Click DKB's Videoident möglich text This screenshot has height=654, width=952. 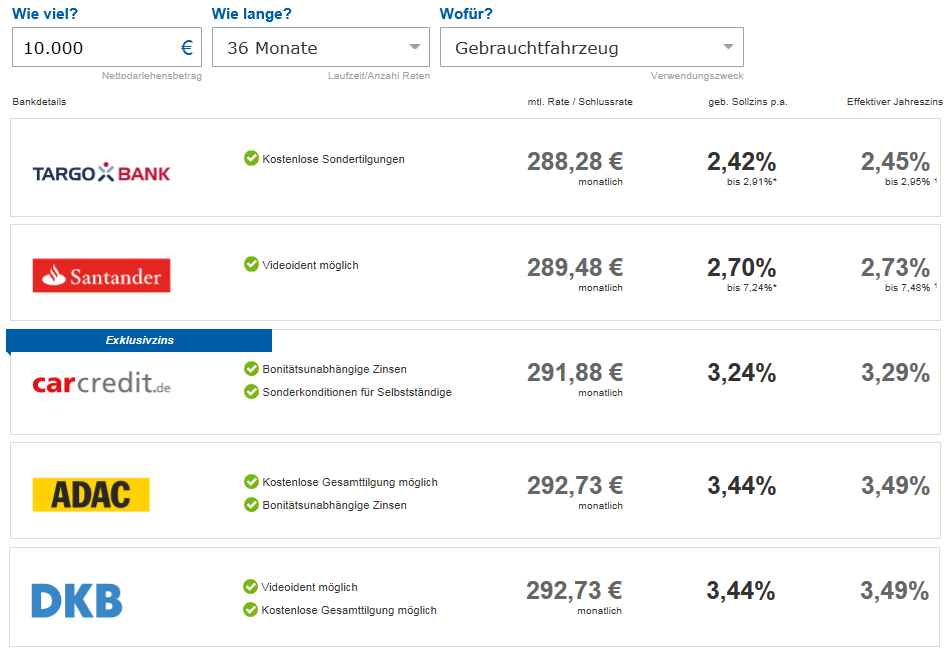click(x=309, y=587)
